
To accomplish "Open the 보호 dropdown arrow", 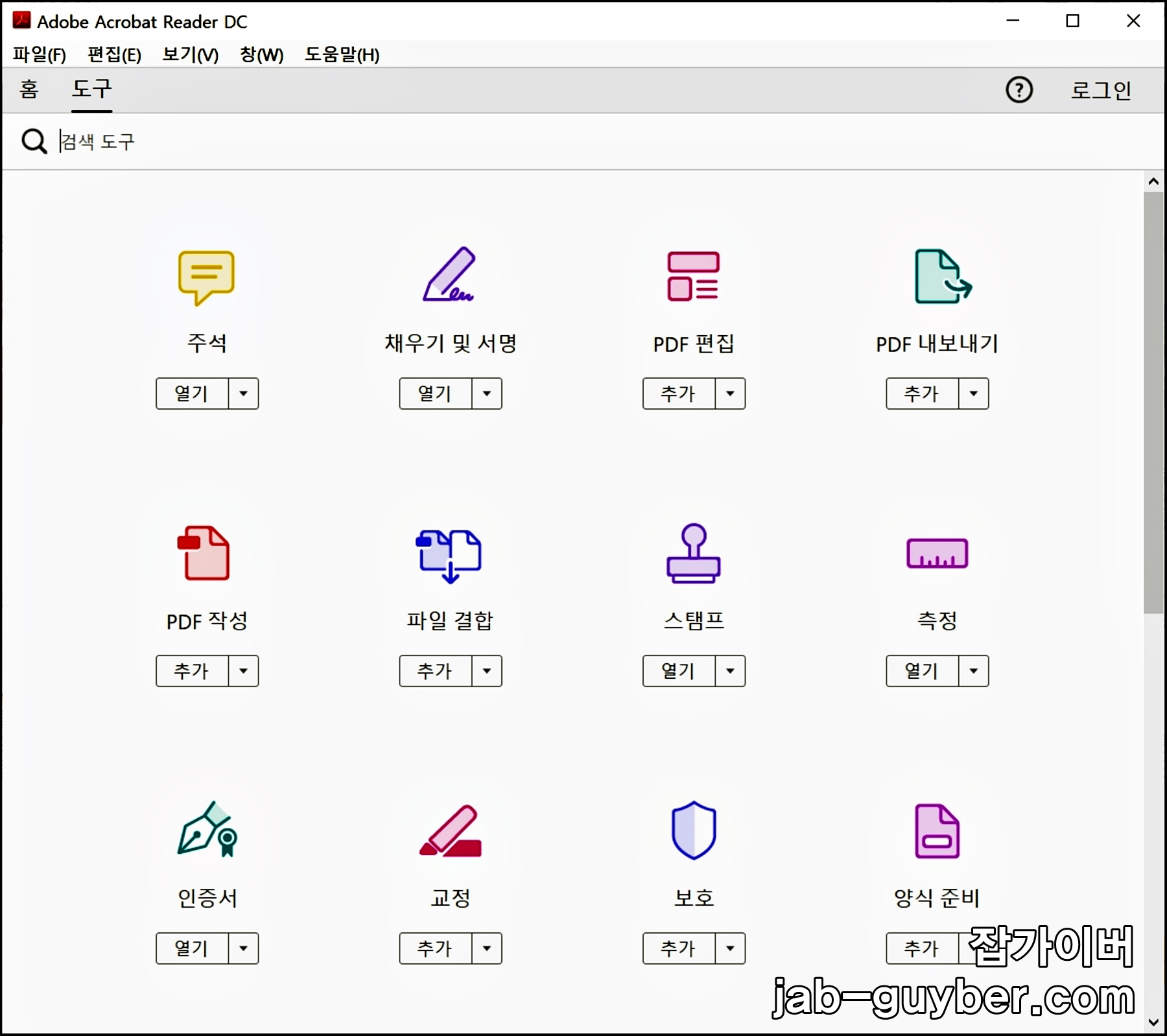I will [x=730, y=948].
